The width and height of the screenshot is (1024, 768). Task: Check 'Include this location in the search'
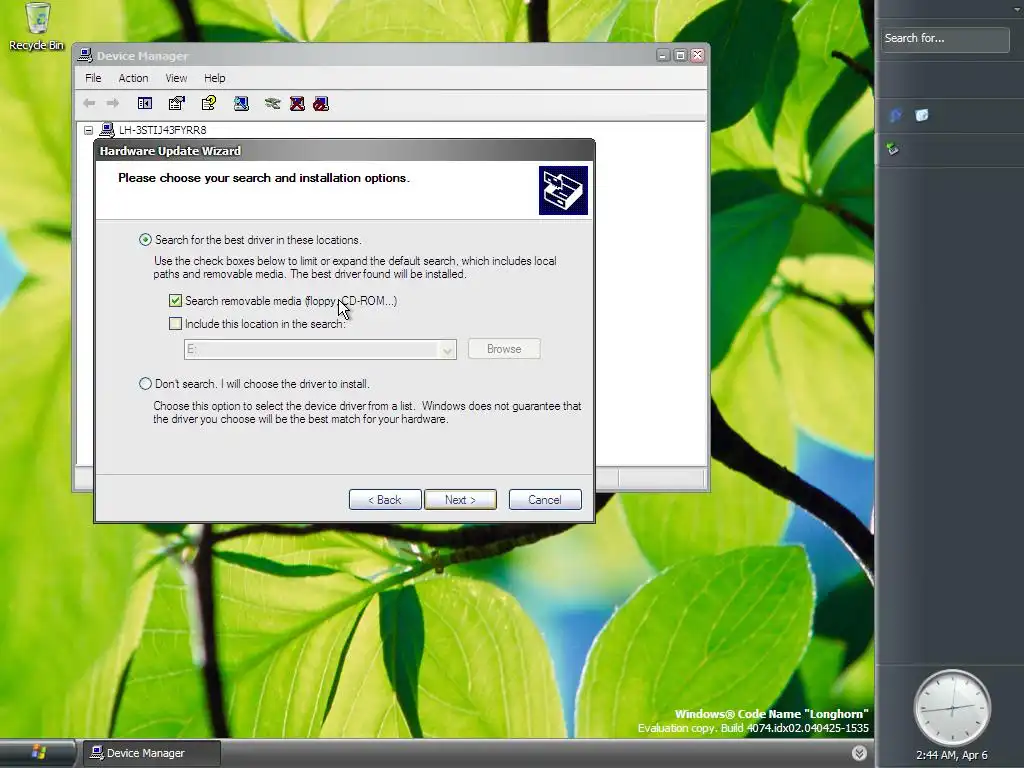175,323
